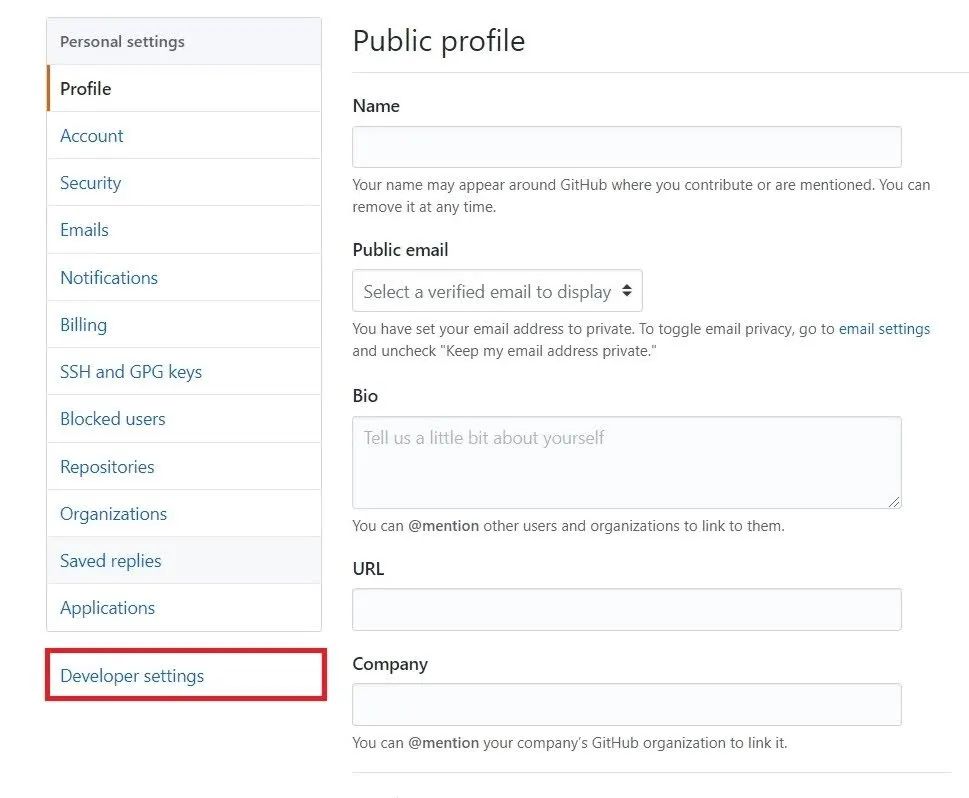Follow the email settings link
Viewport: 969px width, 798px height.
[x=884, y=329]
